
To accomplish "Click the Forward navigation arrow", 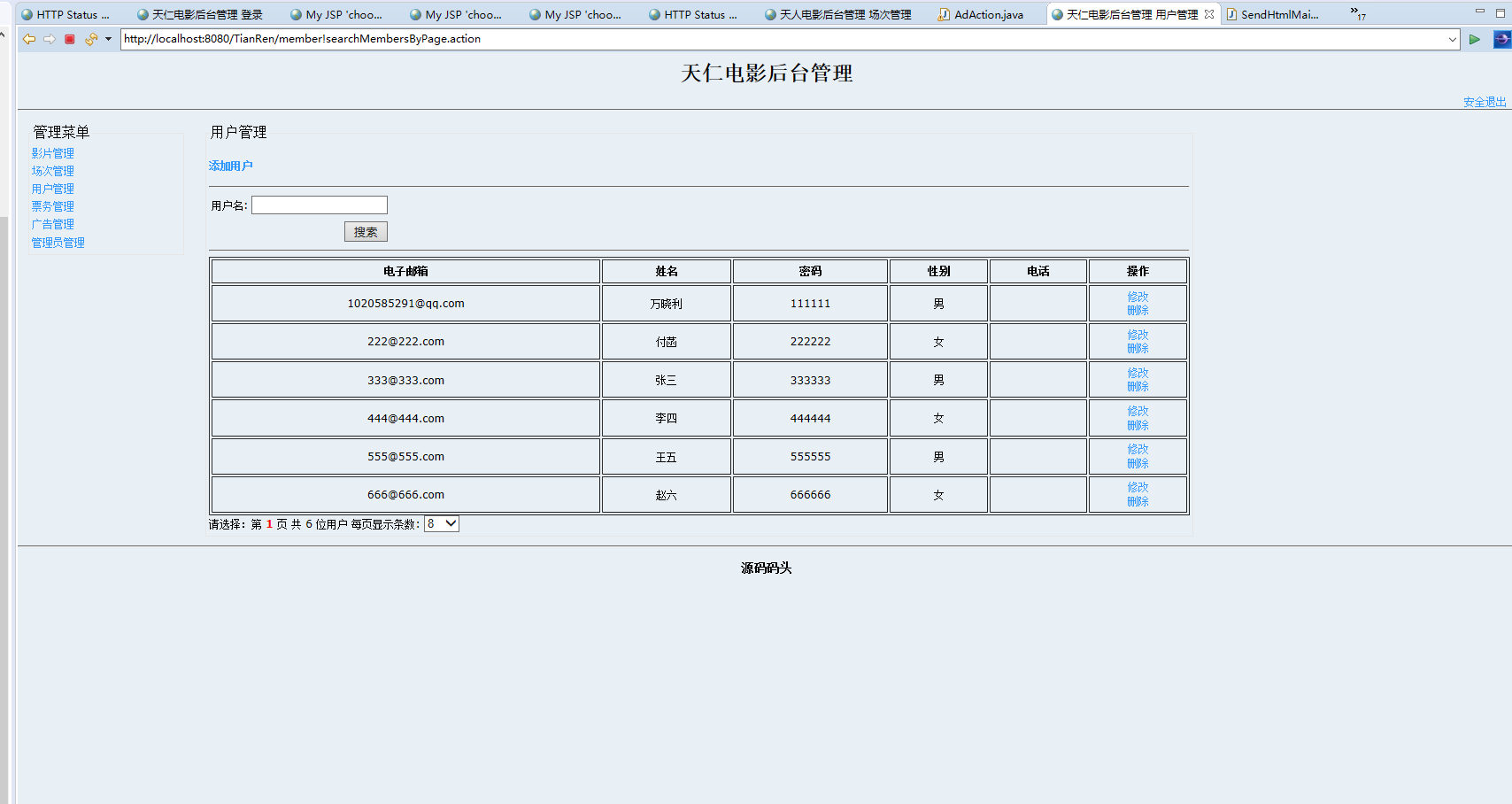I will [x=50, y=39].
